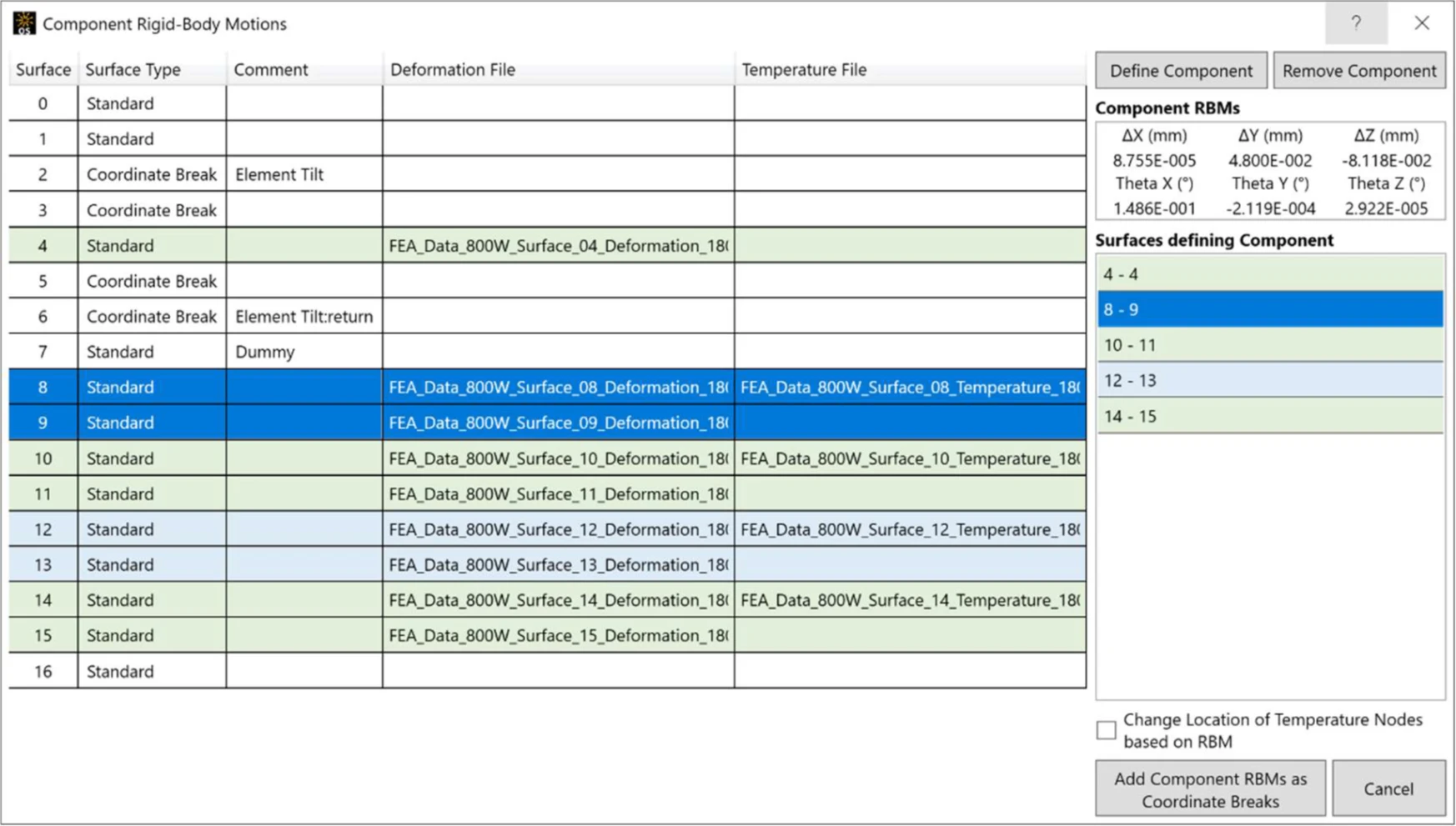Click the Theta Y value -2.119E-004

[x=1270, y=208]
